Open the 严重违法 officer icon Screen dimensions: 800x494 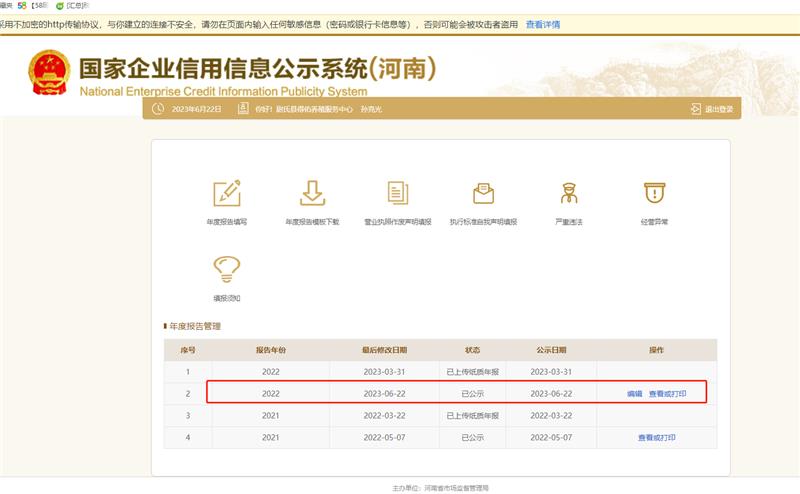(x=569, y=193)
